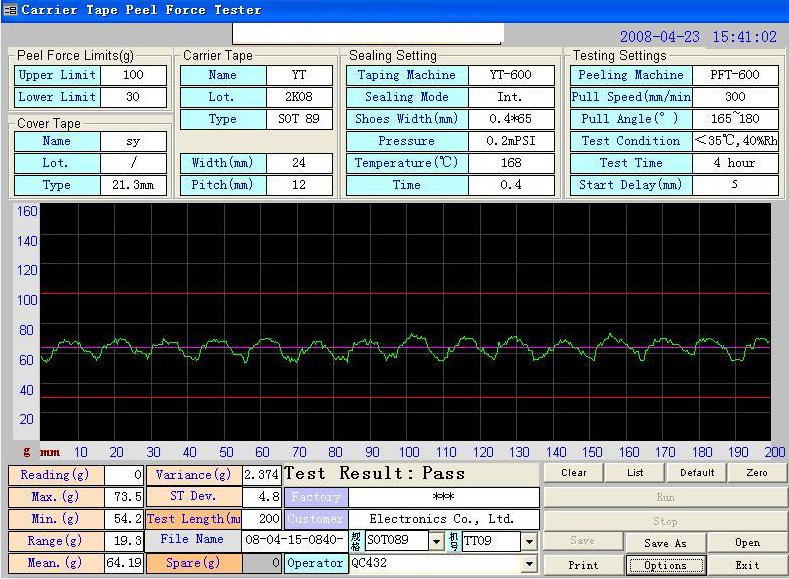Click the Min. value 54.2

tap(124, 519)
